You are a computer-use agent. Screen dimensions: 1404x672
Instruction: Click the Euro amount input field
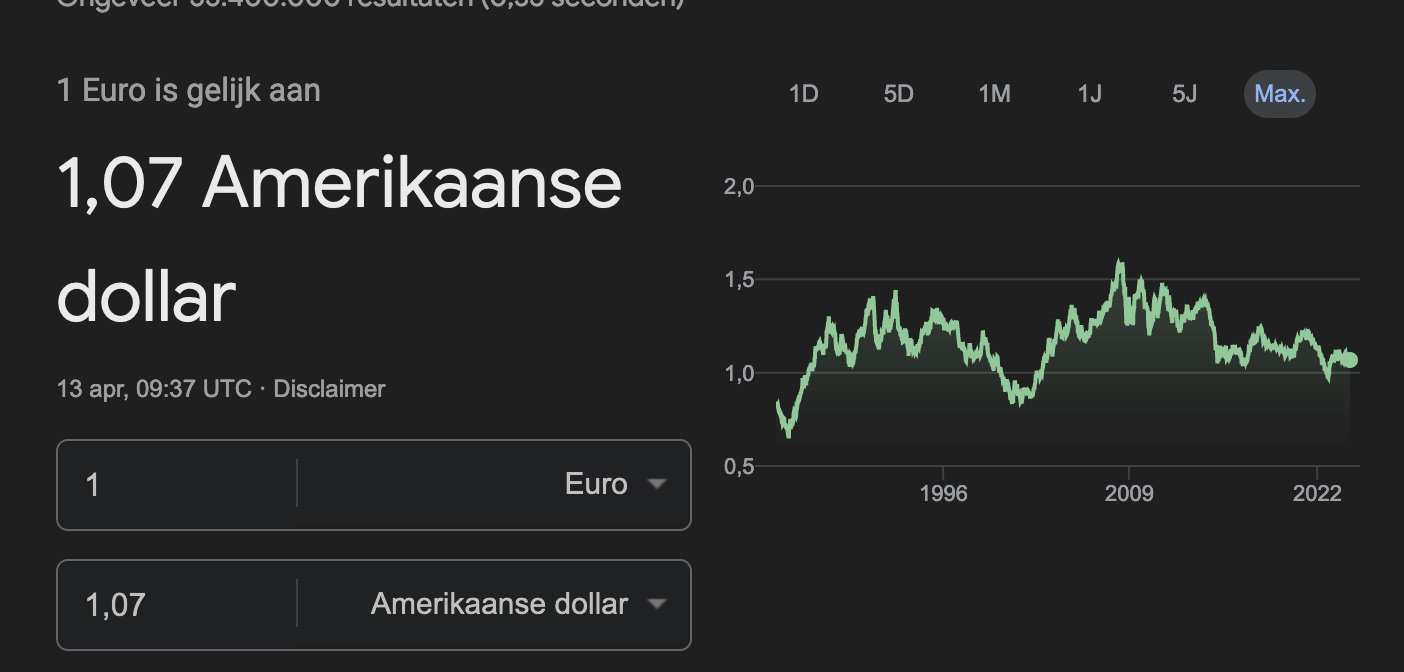[x=177, y=485]
